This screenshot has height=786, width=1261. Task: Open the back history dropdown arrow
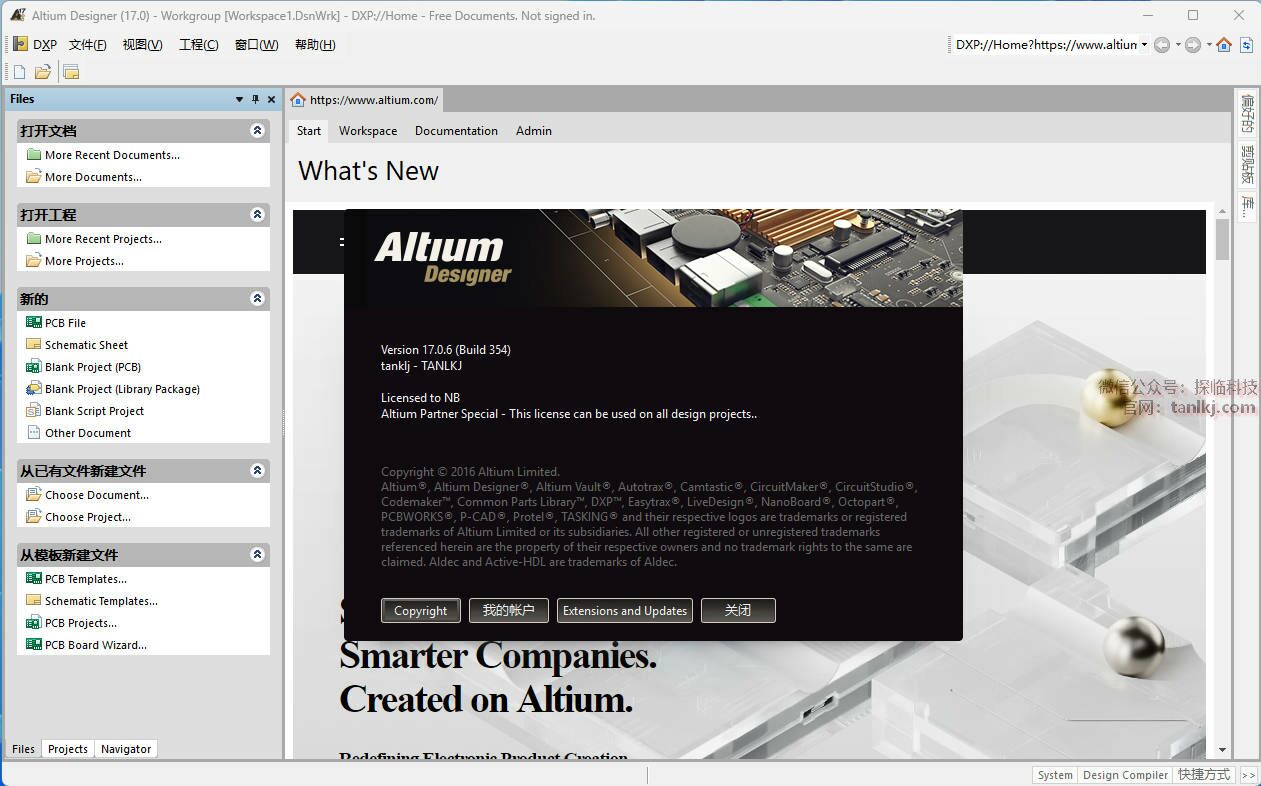point(1177,45)
